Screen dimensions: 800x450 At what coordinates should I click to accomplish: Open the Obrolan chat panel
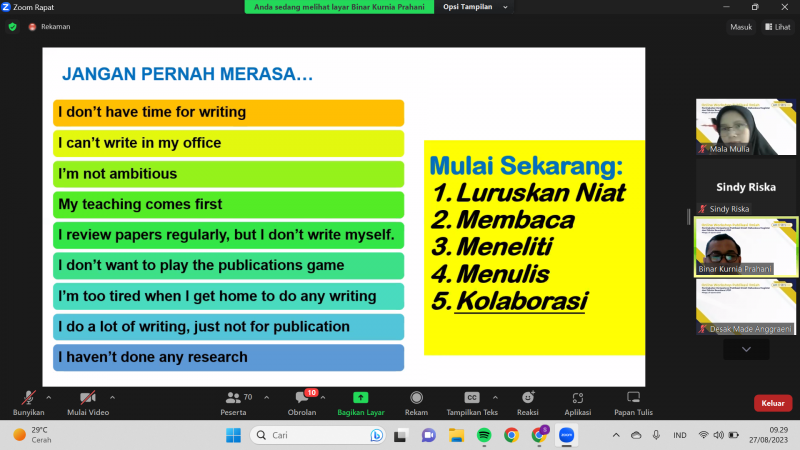[x=302, y=398]
